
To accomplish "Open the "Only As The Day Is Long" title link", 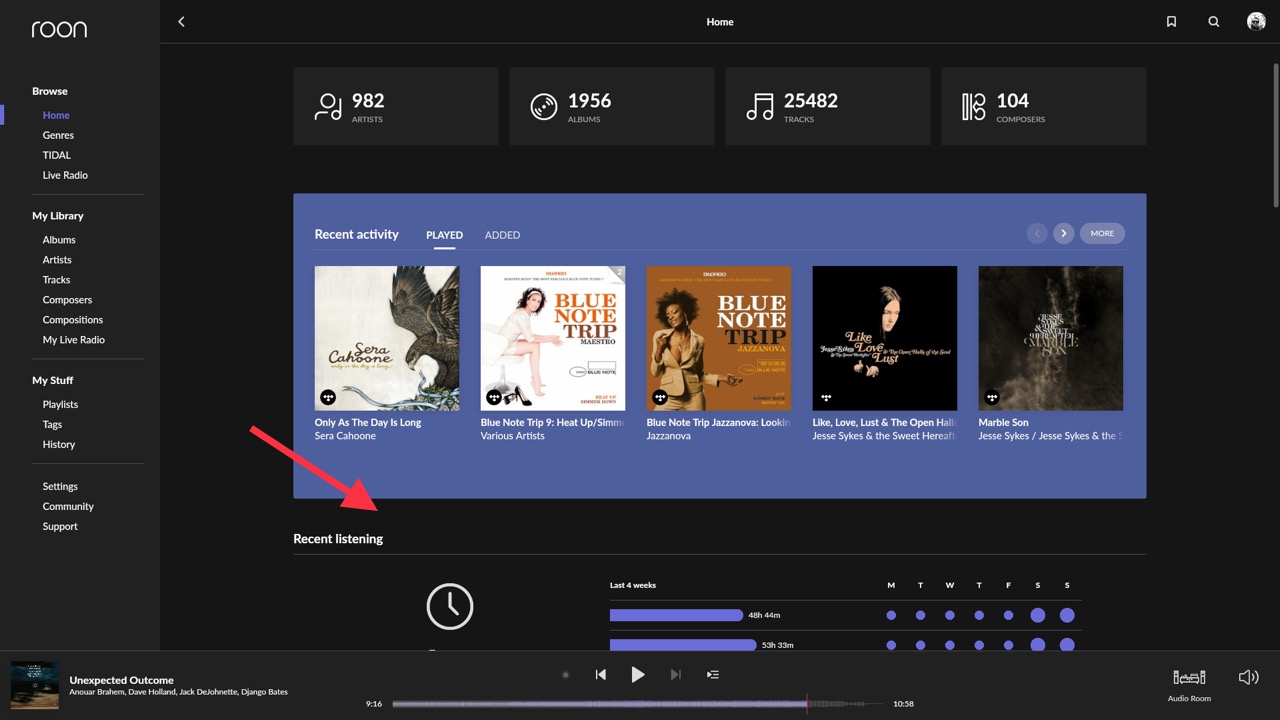I will coord(368,422).
